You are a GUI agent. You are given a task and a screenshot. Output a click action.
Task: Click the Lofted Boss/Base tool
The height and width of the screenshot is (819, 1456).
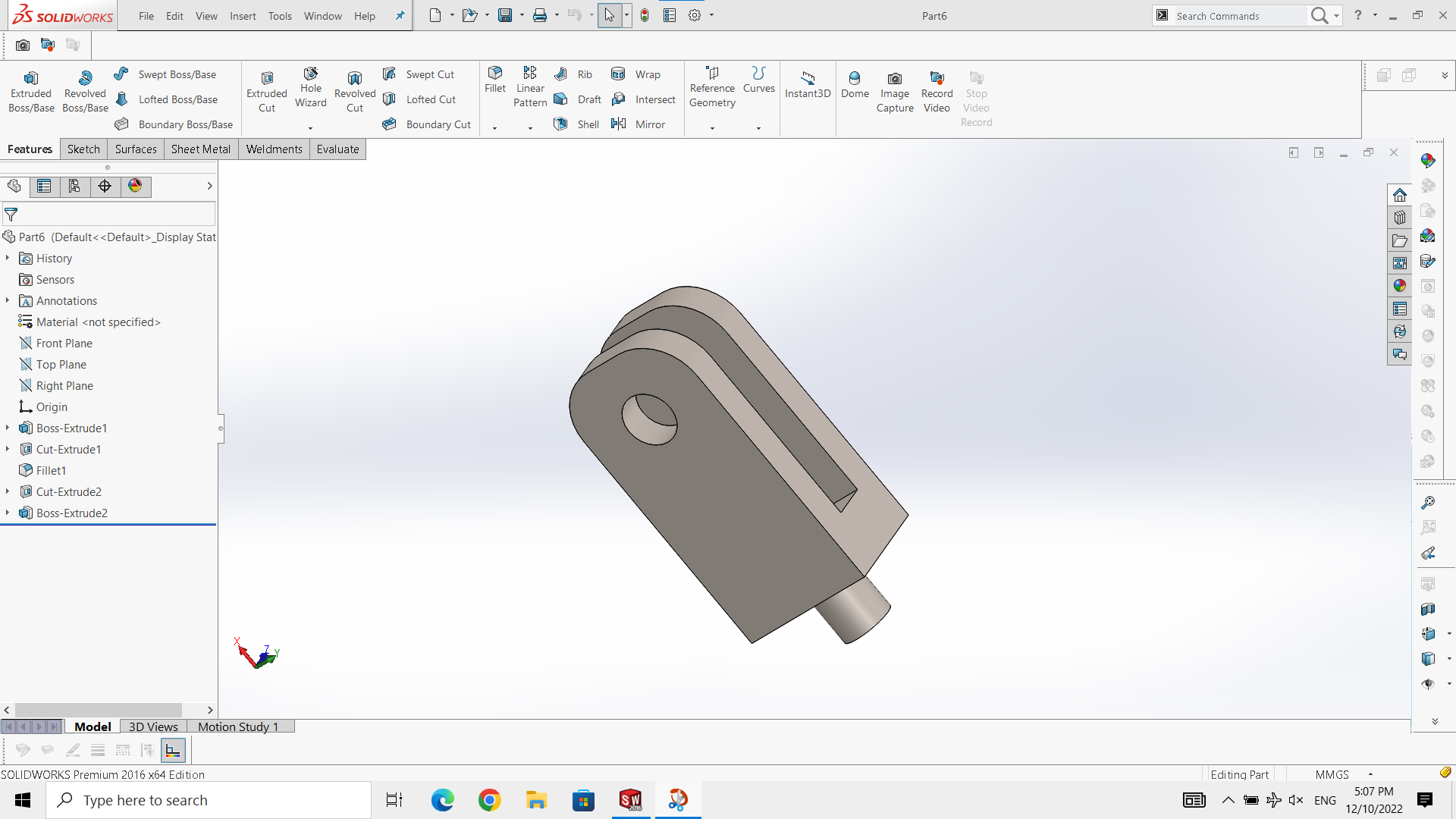(x=166, y=99)
